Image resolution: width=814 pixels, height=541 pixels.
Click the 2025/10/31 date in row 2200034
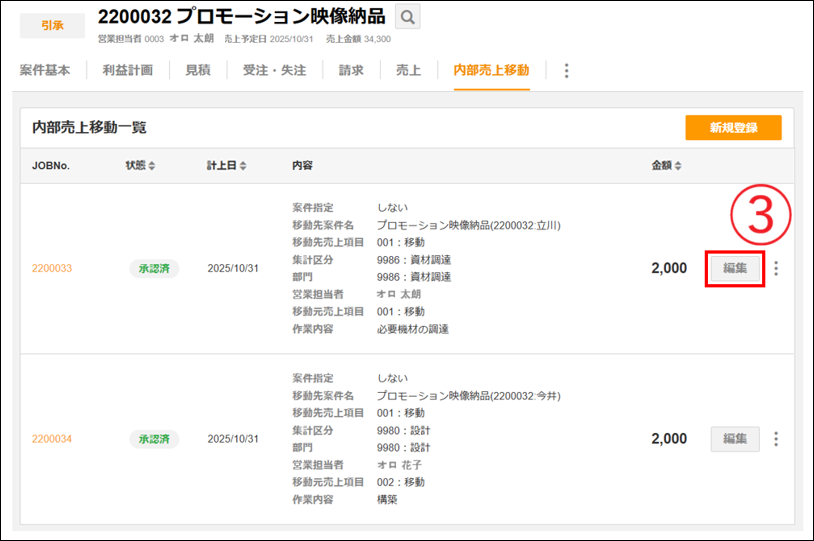click(x=233, y=439)
